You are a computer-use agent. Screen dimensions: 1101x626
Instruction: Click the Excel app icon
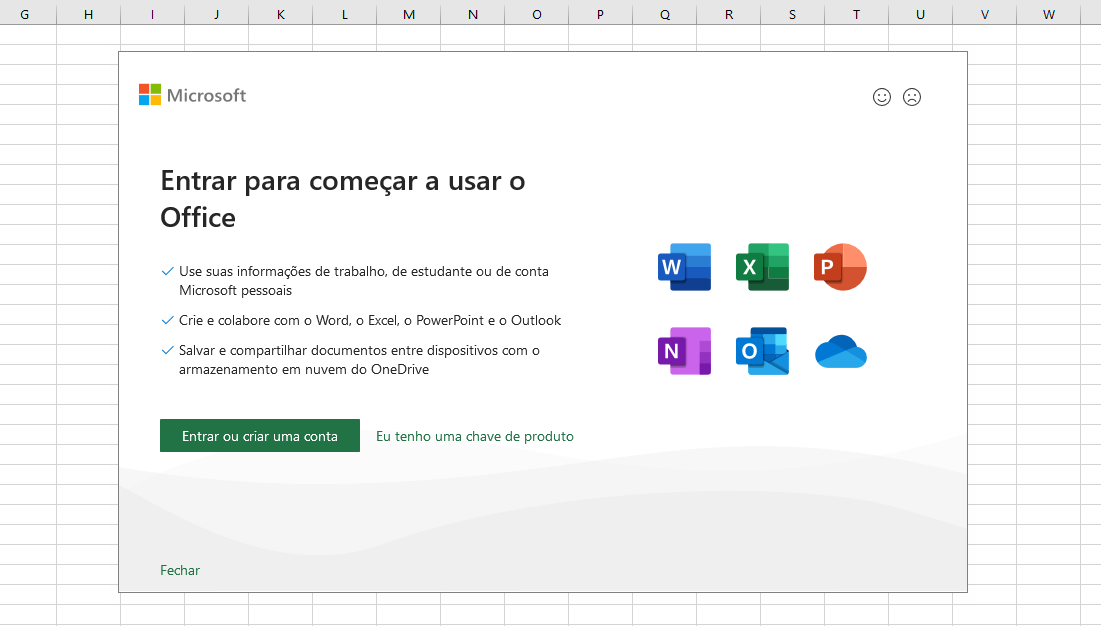(763, 267)
